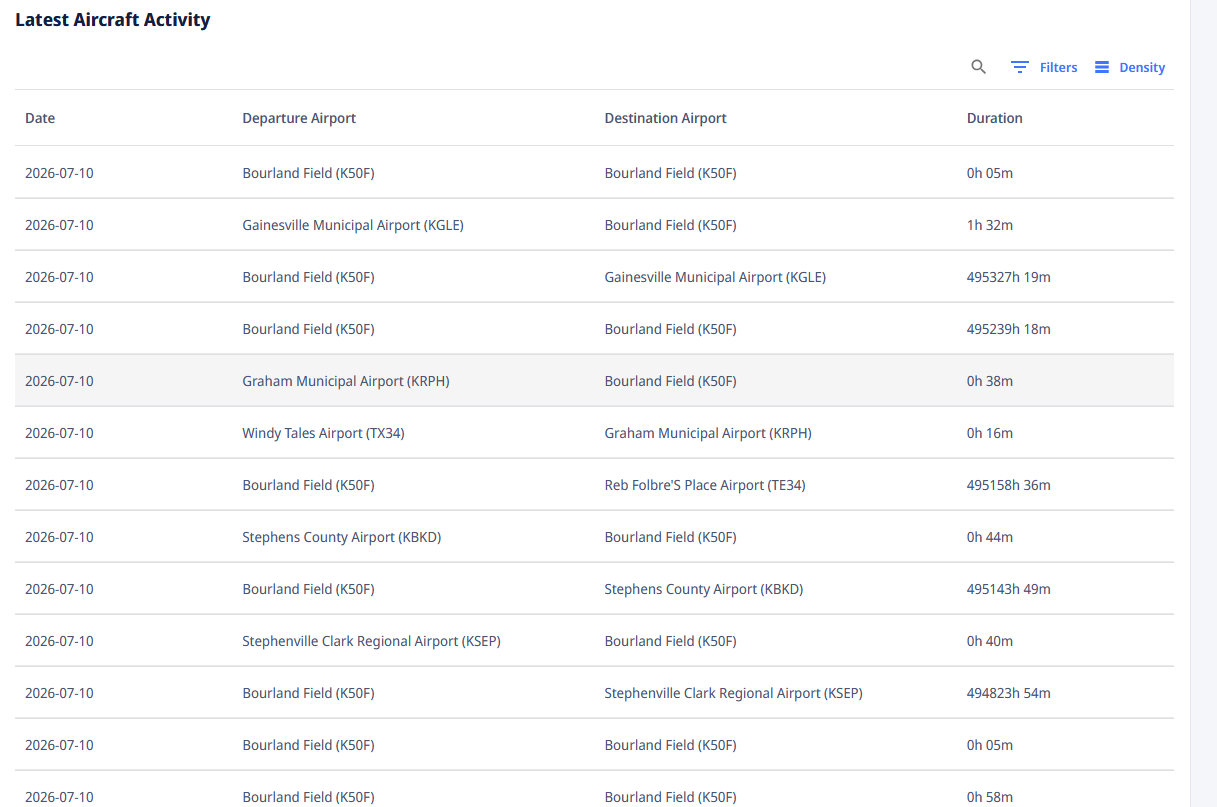Viewport: 1217px width, 807px height.
Task: Sort by the Date column header
Action: point(40,118)
